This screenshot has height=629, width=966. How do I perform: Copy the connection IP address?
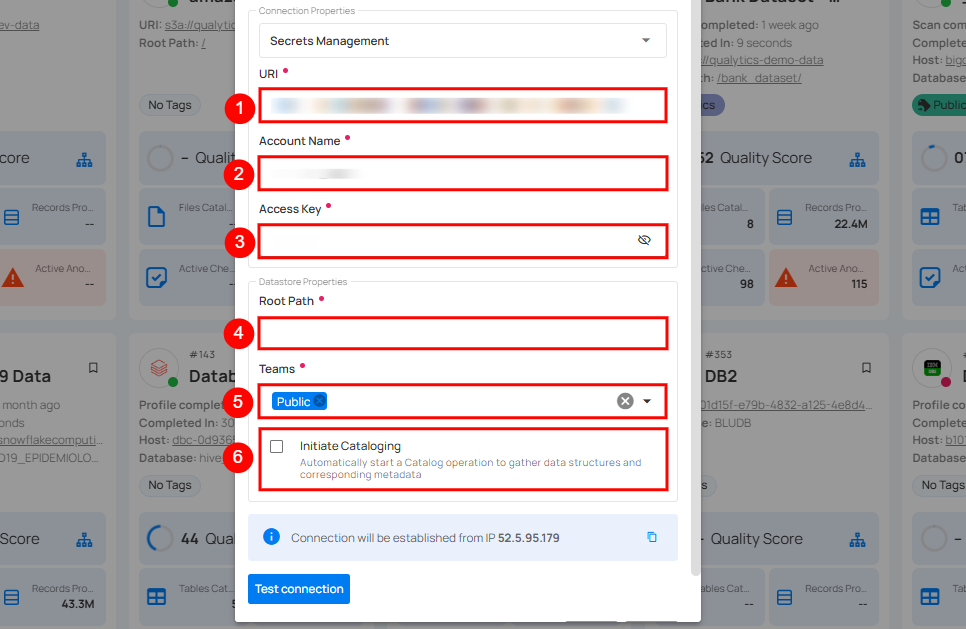652,538
